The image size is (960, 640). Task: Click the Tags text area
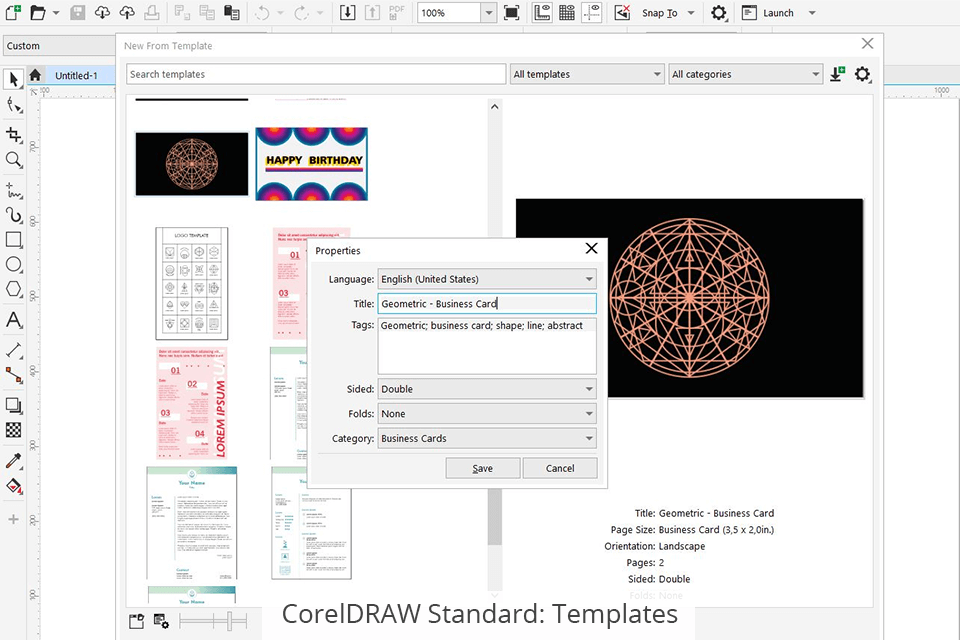click(487, 346)
